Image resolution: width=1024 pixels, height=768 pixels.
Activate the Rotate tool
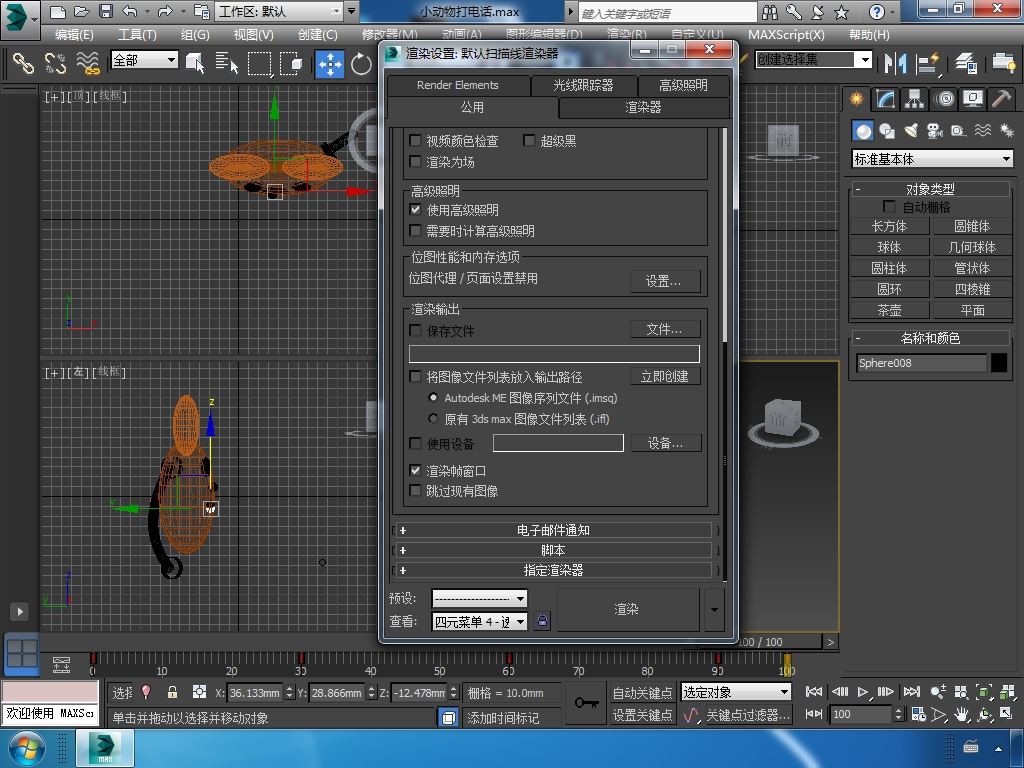point(360,64)
